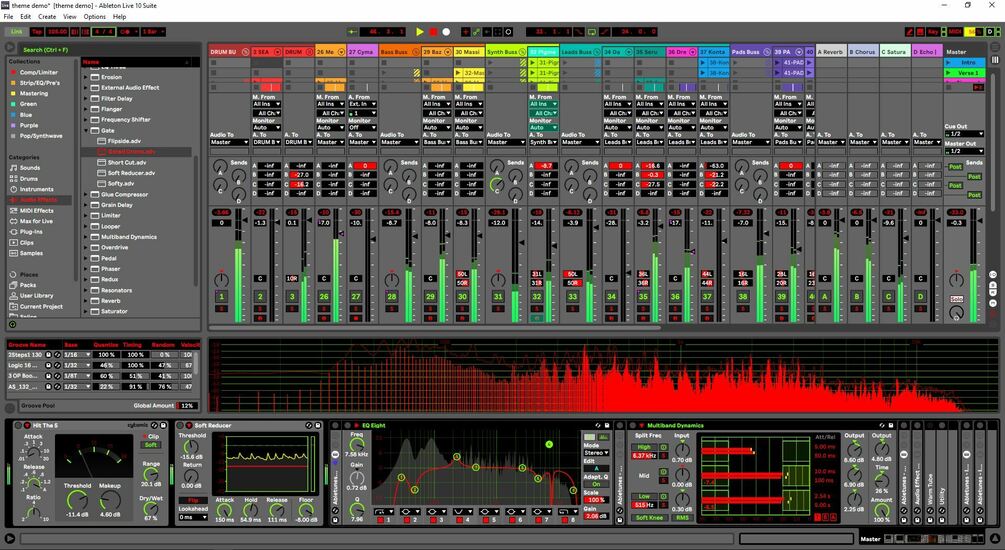Viewport: 1005px width, 550px height.
Task: Click the white arrangement record button
Action: (446, 31)
